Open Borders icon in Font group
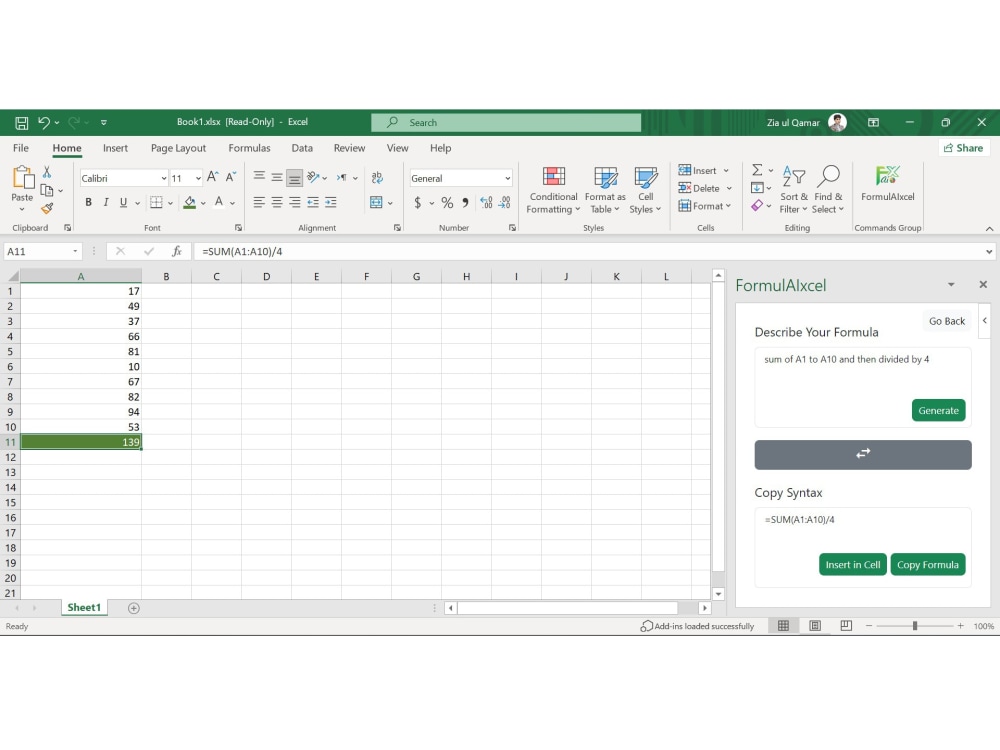The width and height of the screenshot is (1000, 750). (156, 203)
